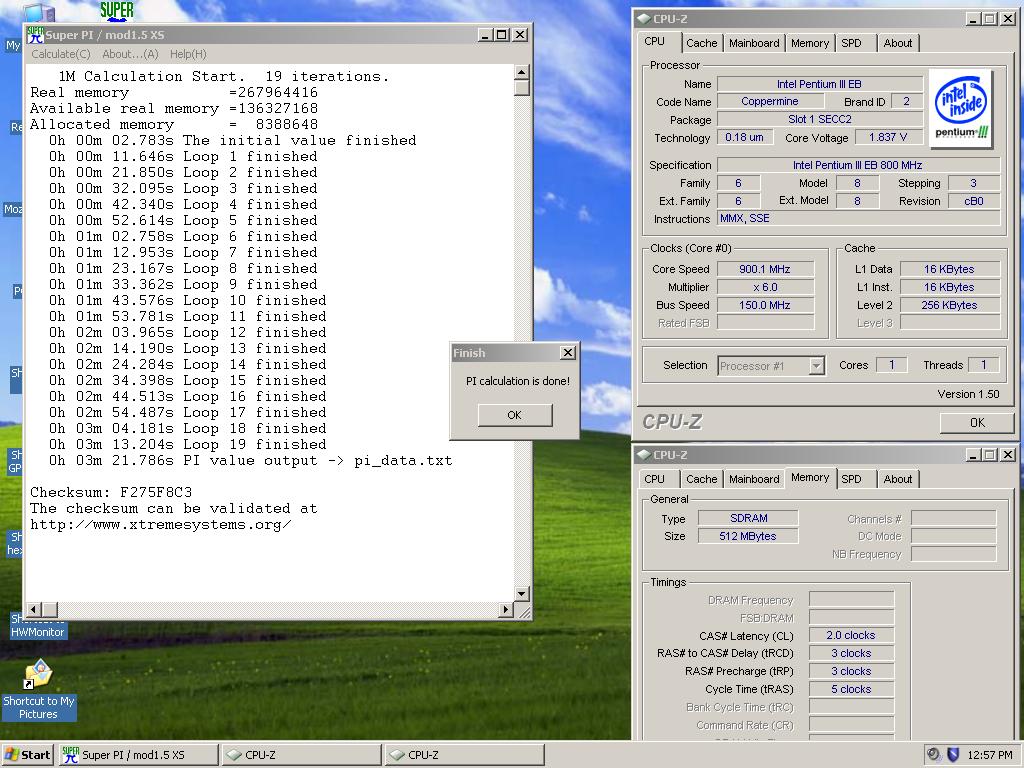This screenshot has width=1024, height=768.
Task: Click the Loop 19 finished result line
Action: (187, 445)
